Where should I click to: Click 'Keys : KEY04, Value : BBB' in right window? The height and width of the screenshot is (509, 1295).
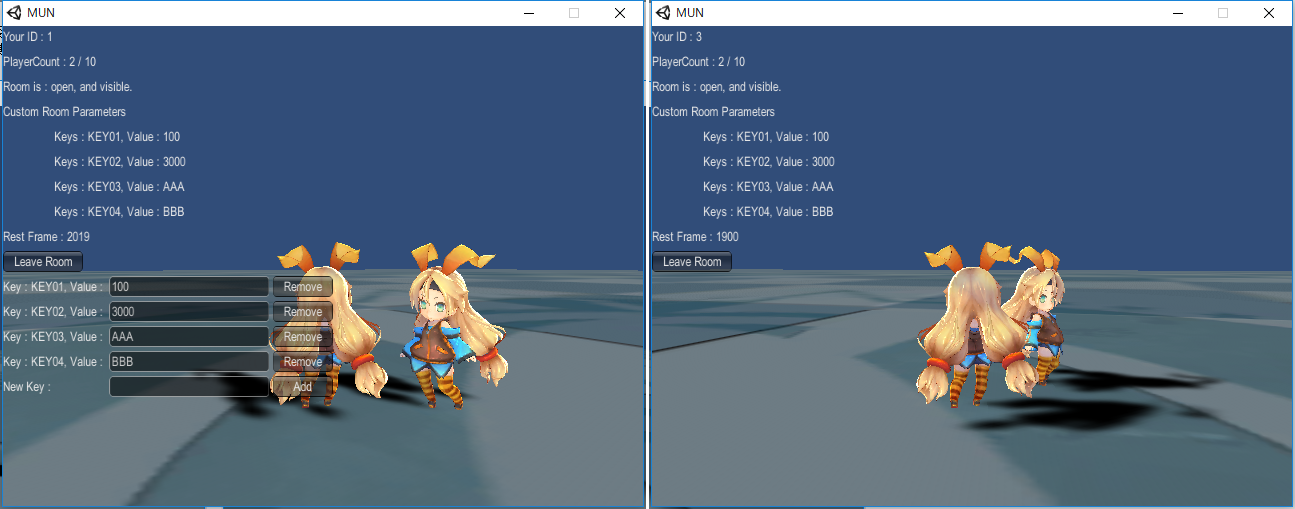click(768, 212)
